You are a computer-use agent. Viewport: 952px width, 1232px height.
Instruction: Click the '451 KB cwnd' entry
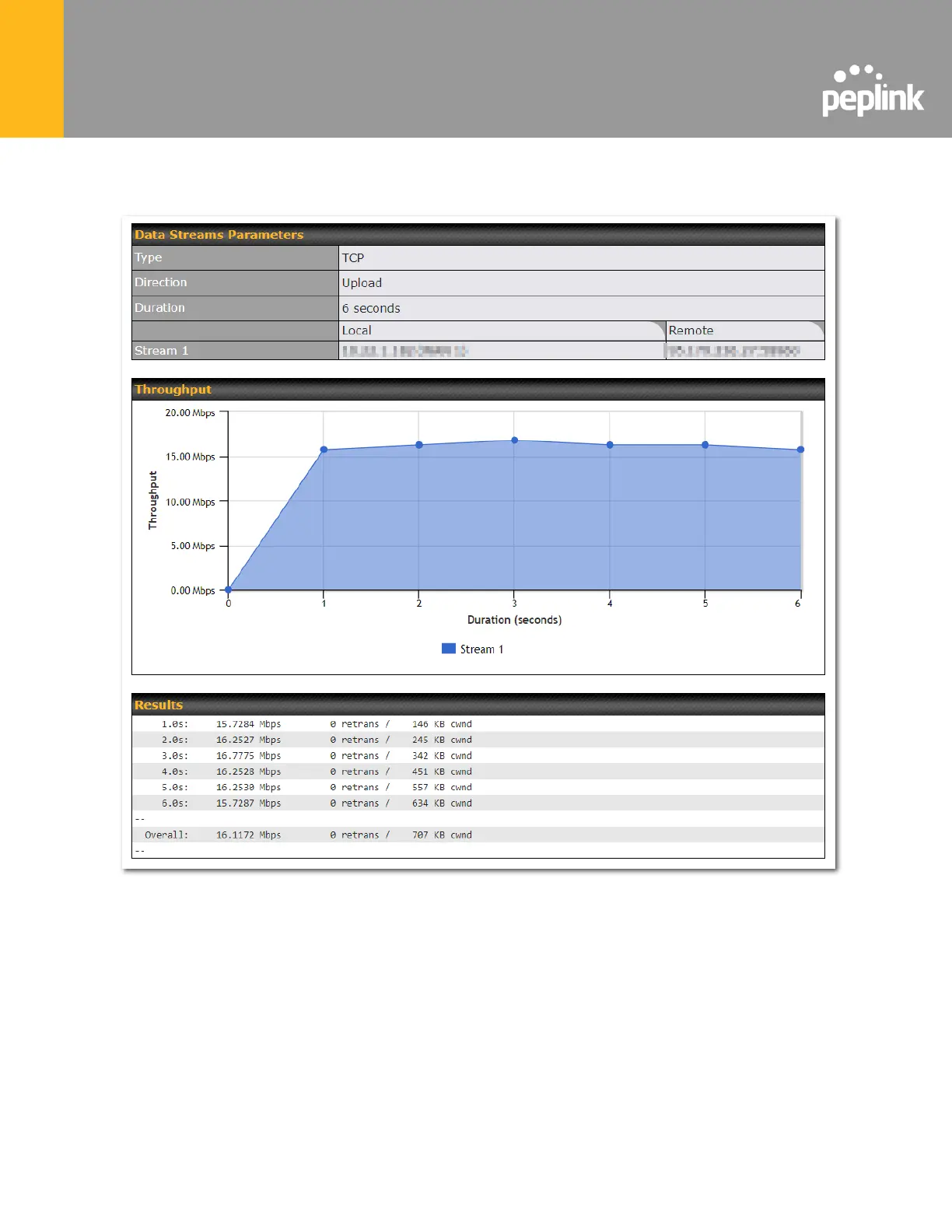[442, 772]
